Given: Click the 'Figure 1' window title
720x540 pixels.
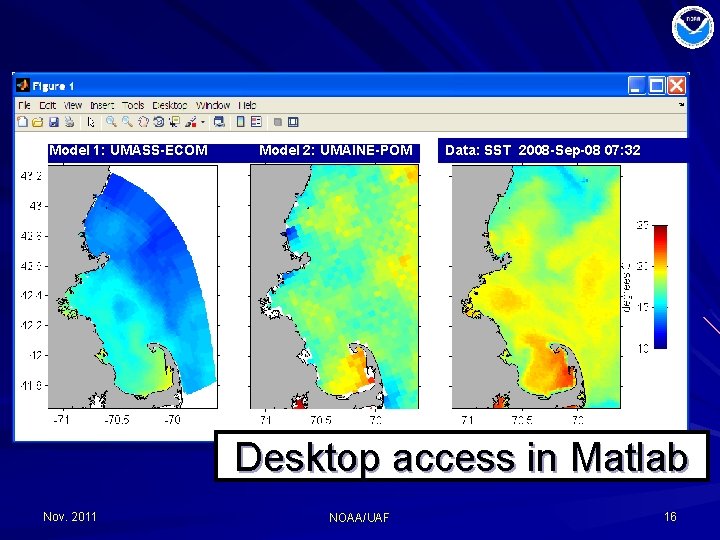Looking at the screenshot, I should (53, 86).
